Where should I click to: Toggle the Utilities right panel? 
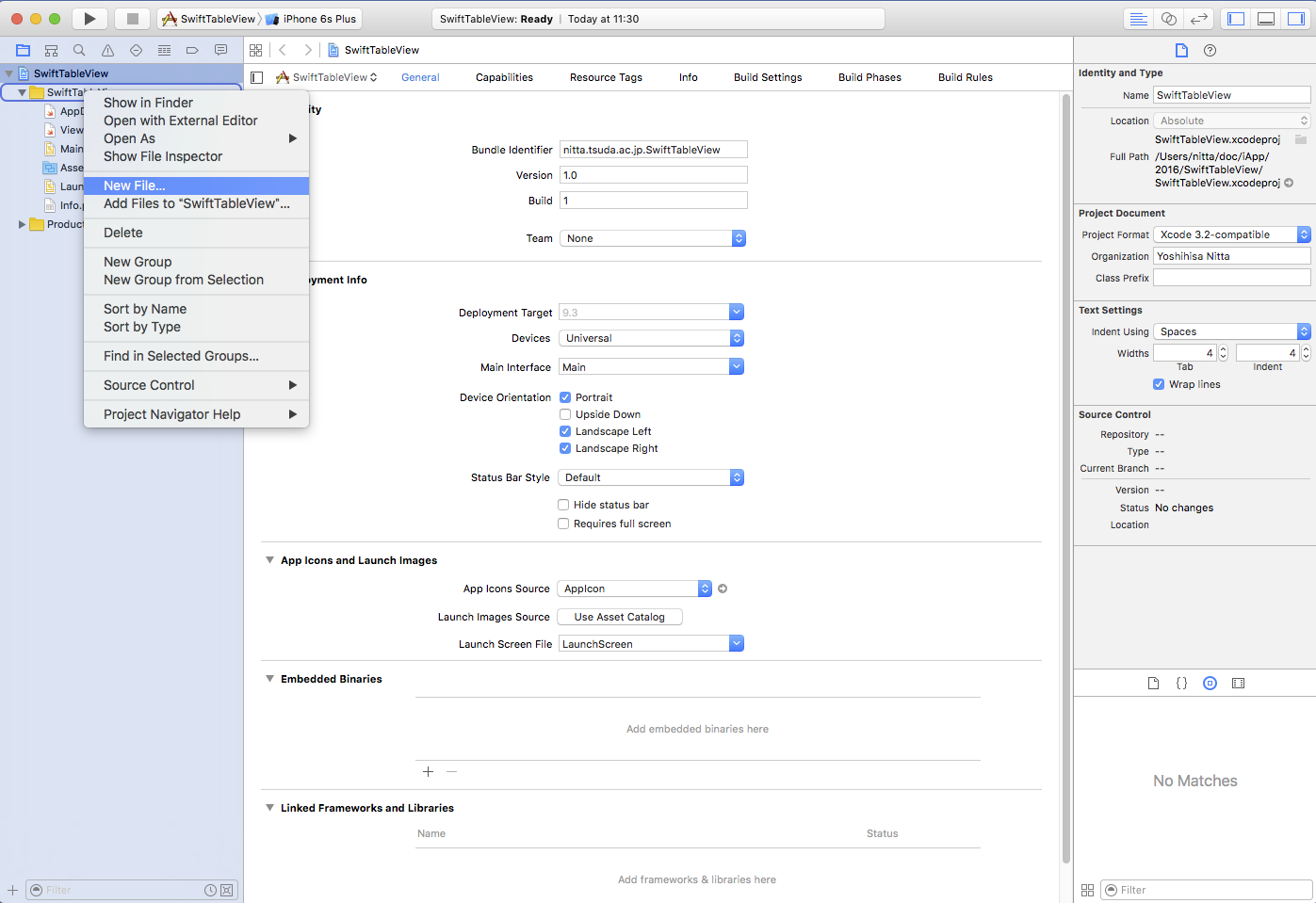1296,19
